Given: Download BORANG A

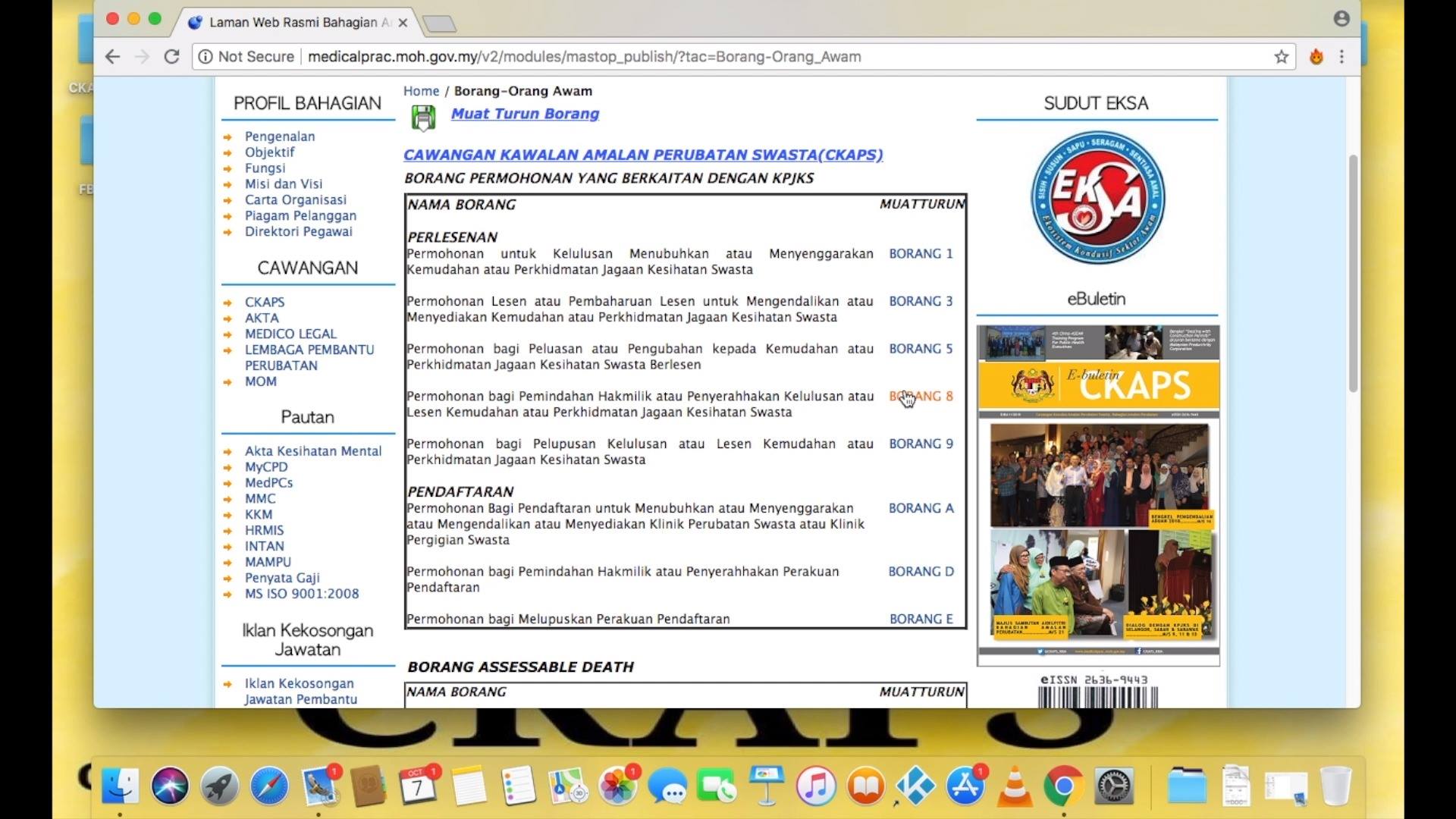Looking at the screenshot, I should click(921, 508).
